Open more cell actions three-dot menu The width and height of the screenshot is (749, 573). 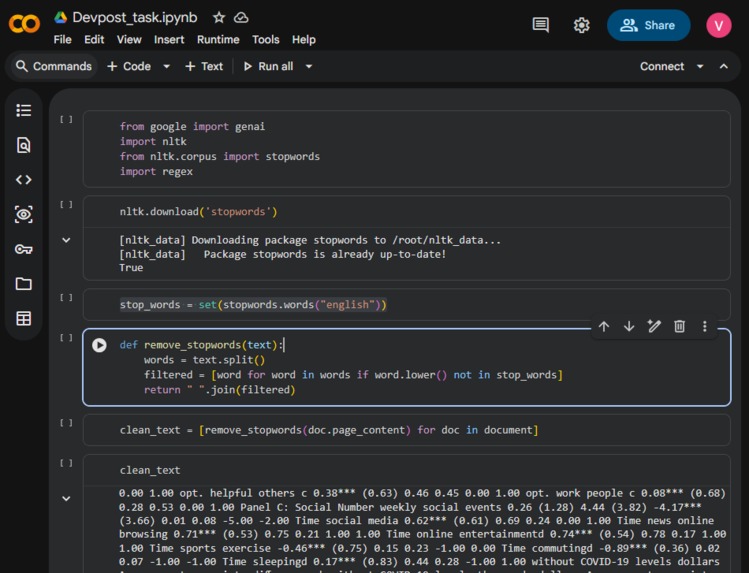click(705, 326)
